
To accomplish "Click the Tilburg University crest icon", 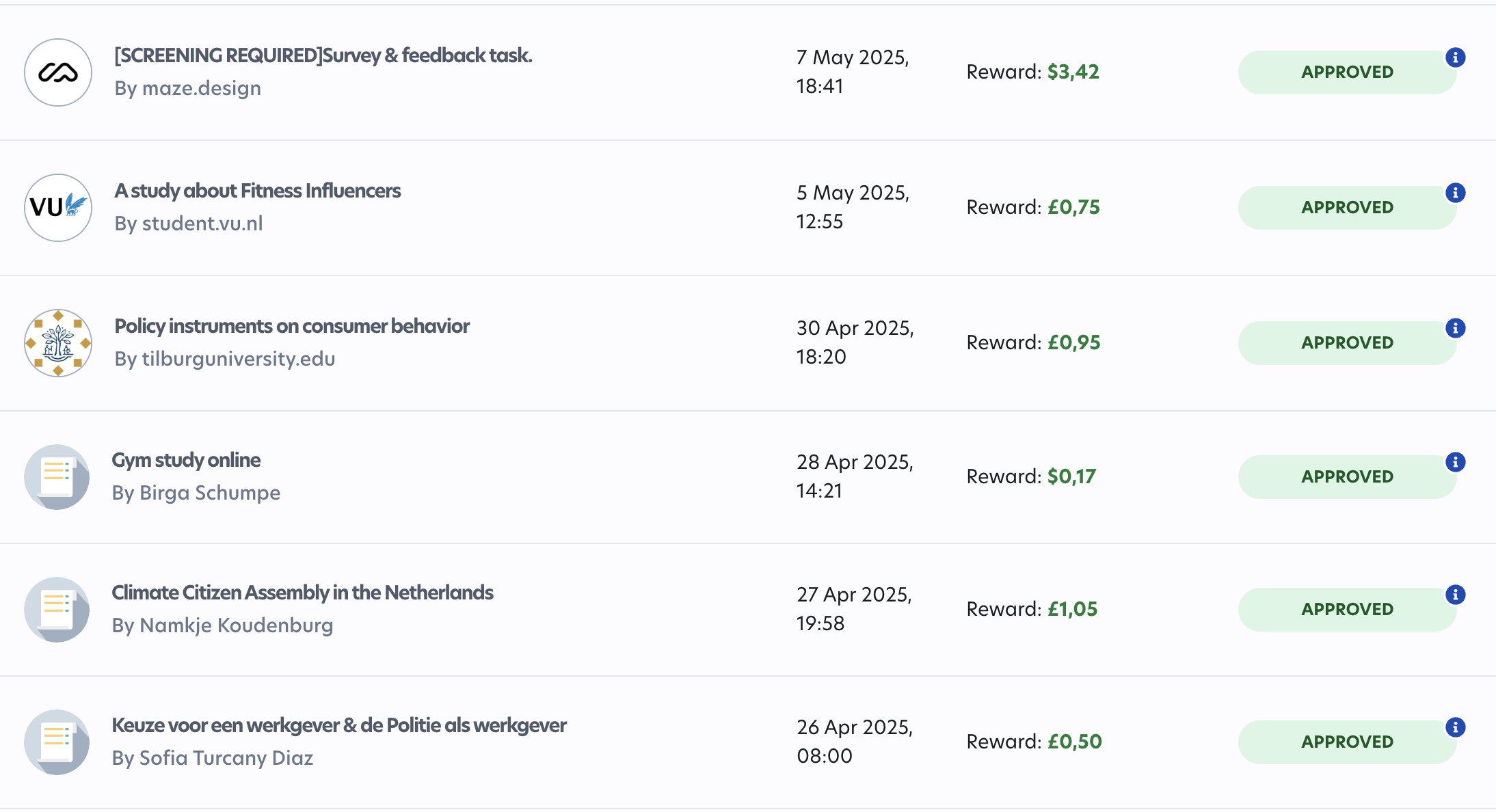I will [58, 343].
